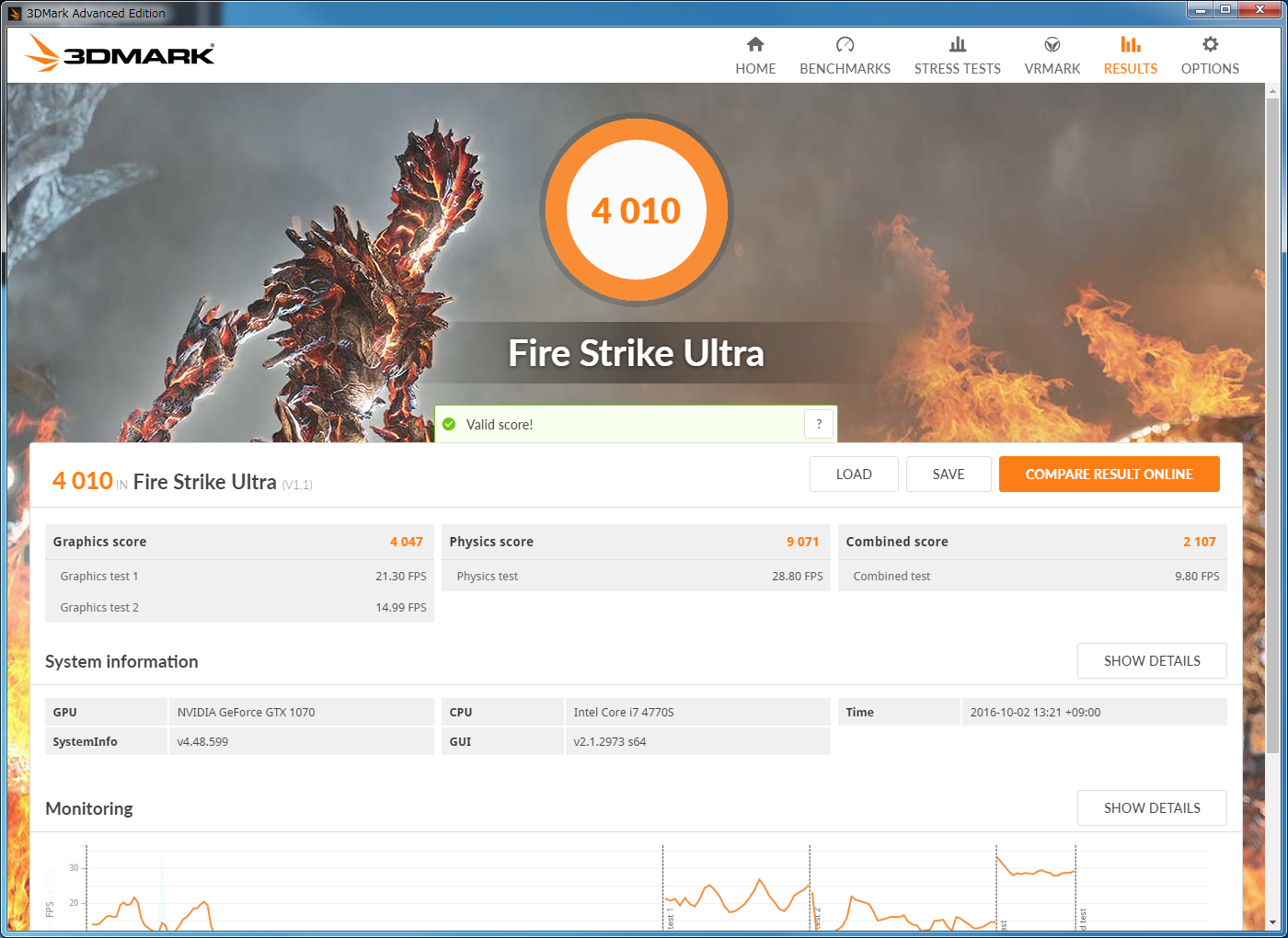Open Benchmarks via the gauge icon
Screen dimensions: 1288x938
[x=845, y=44]
